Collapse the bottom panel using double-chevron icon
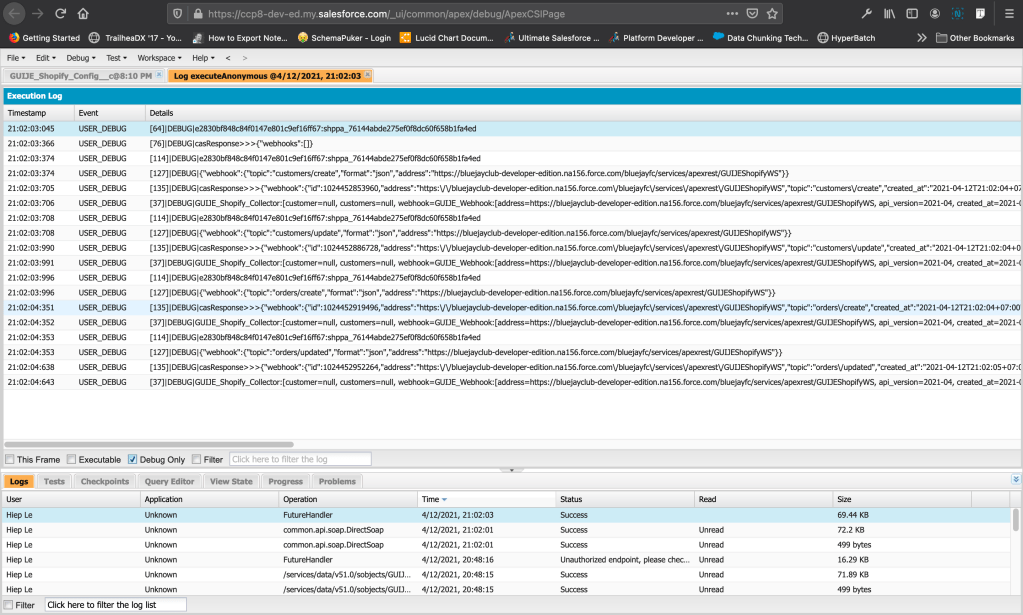Screen dimensions: 1023x615 click(1015, 481)
